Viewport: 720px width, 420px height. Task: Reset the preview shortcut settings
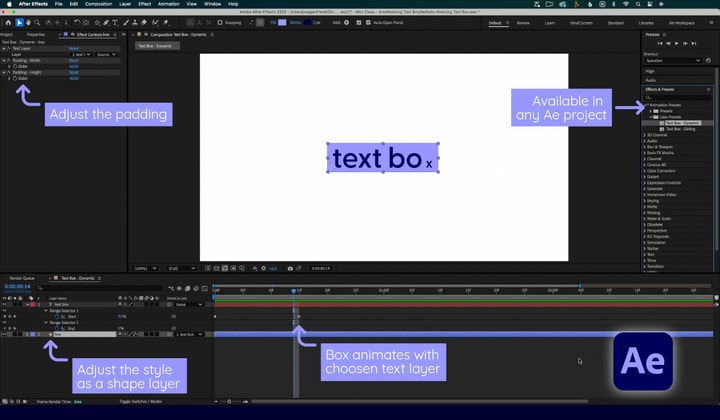[708, 61]
